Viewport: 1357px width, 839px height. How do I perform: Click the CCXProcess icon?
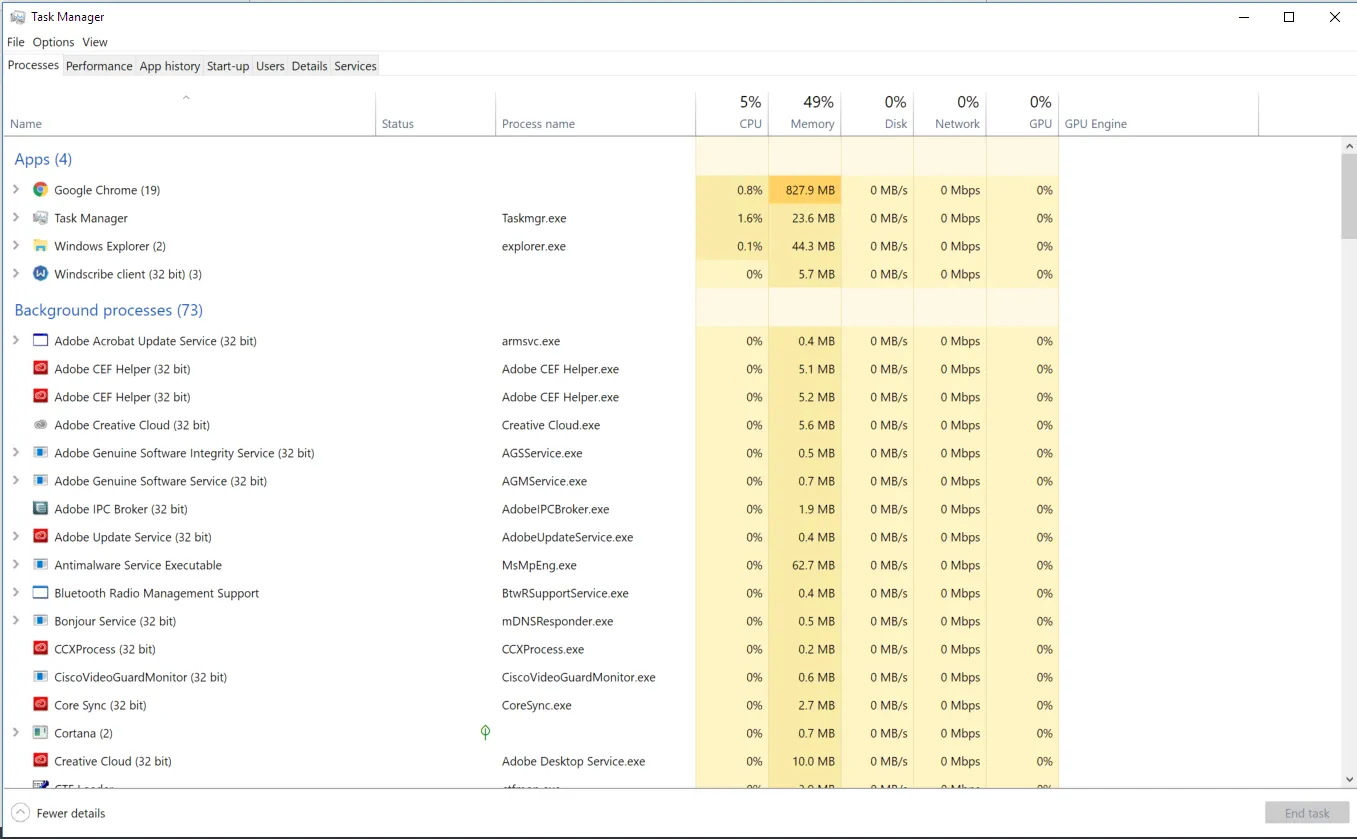(x=40, y=649)
